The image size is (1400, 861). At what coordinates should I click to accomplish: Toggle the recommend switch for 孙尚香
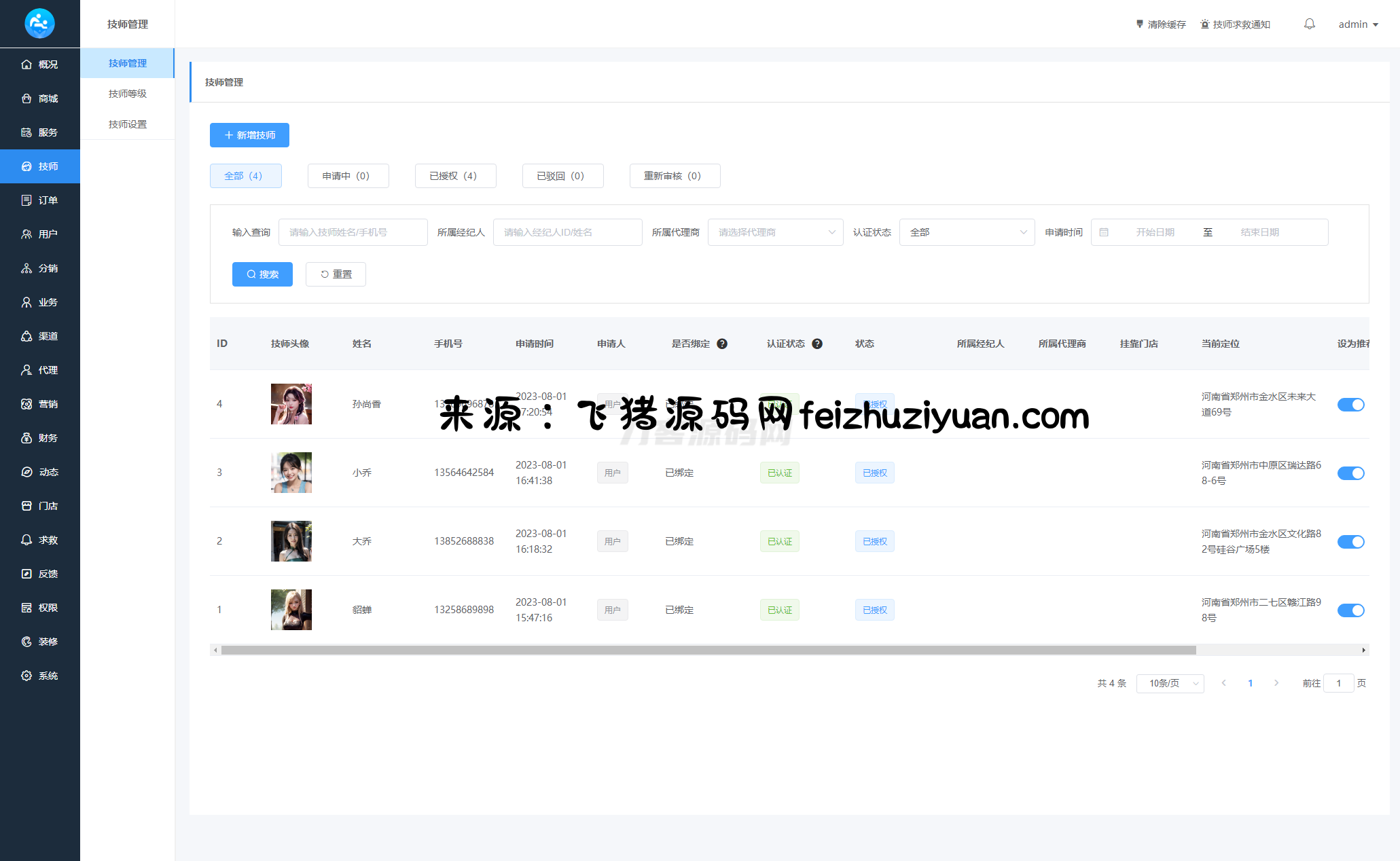tap(1350, 405)
